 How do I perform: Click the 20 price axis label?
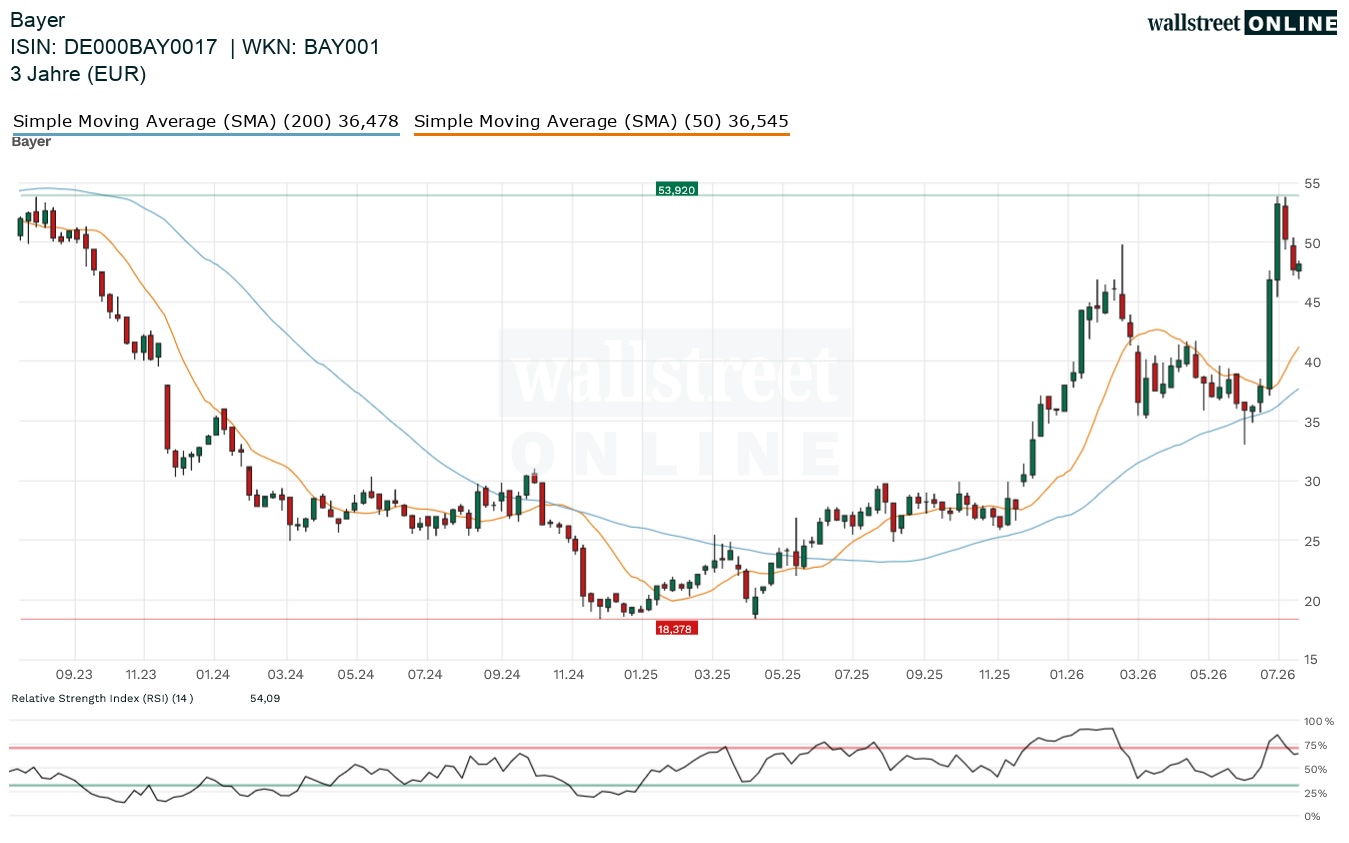pos(1313,601)
